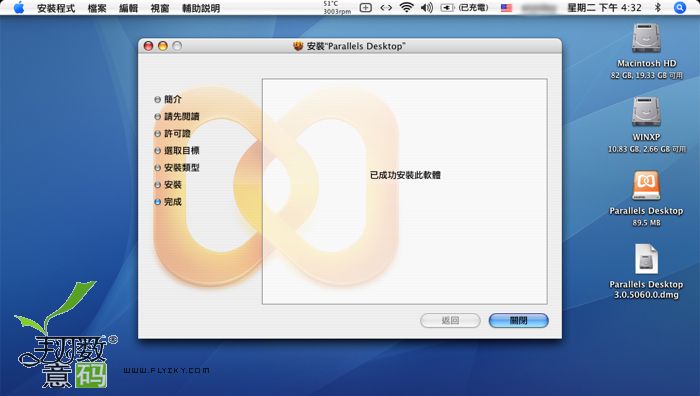700x396 pixels.
Task: Click the 已成功安裝此軟體 message
Action: tap(405, 175)
